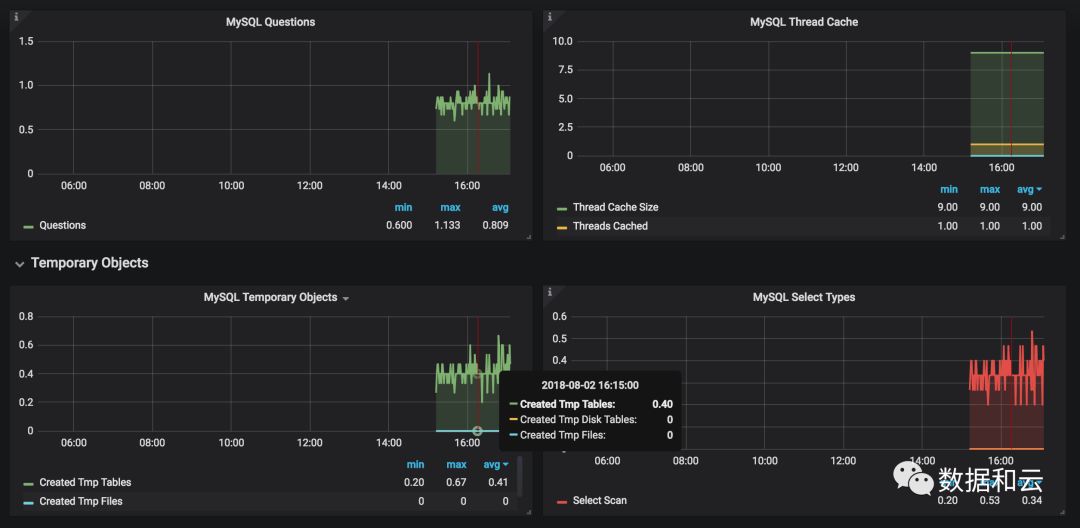Click the Questions avg value 0.809

pyautogui.click(x=495, y=225)
